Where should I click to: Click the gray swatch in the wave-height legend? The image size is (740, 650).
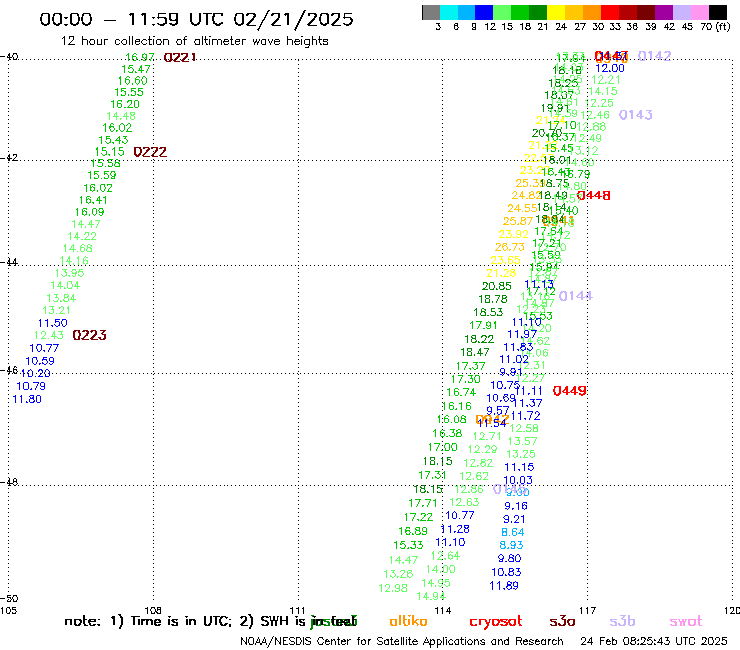pos(431,12)
